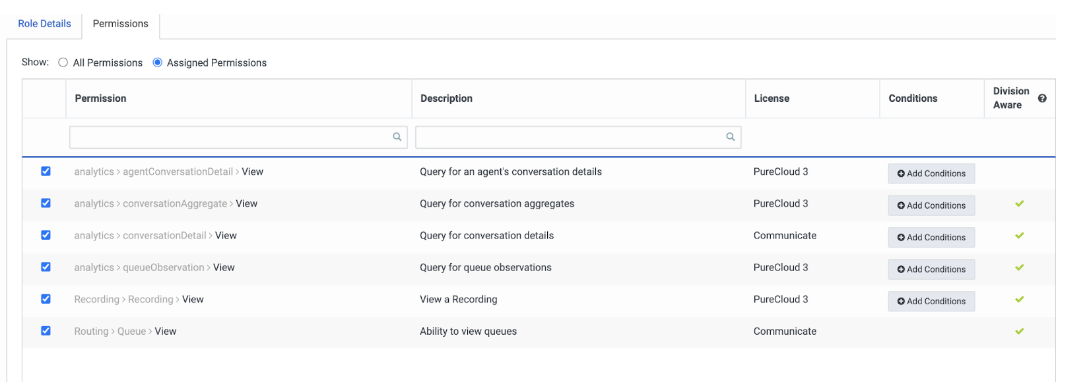Click Division Aware checkmark for queueObservation row
This screenshot has height=390, width=1068.
1020,267
